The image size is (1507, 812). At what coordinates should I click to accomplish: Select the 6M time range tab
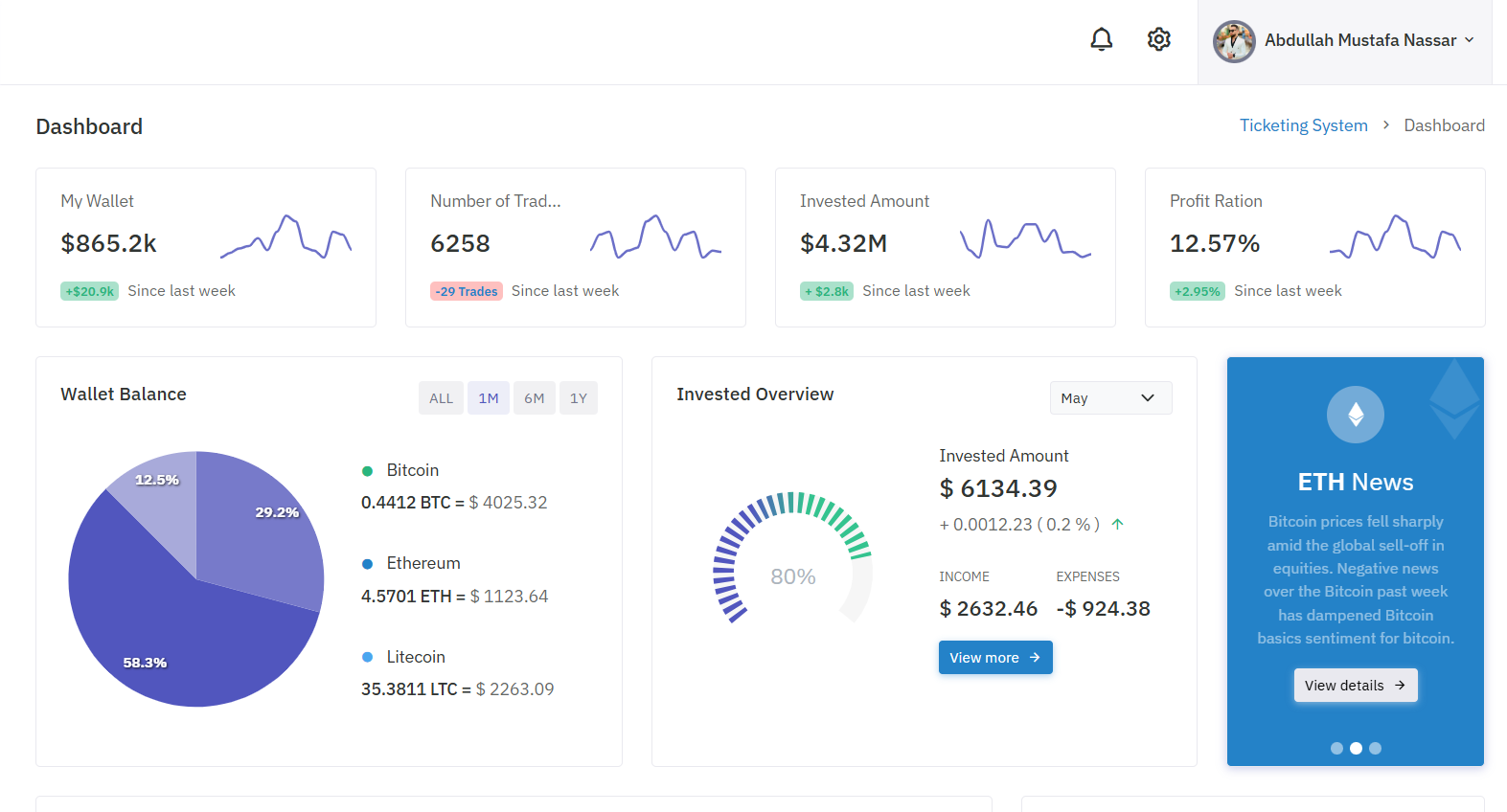click(535, 398)
